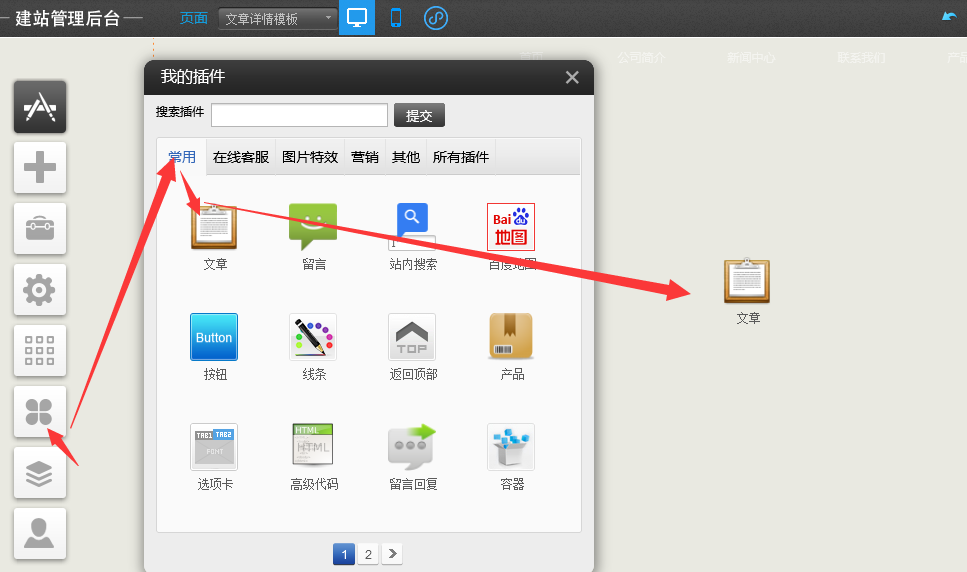
Task: Close the 我的插件 dialog
Action: click(x=572, y=78)
